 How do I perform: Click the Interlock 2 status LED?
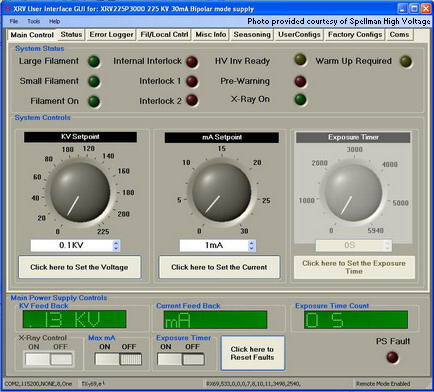192,100
